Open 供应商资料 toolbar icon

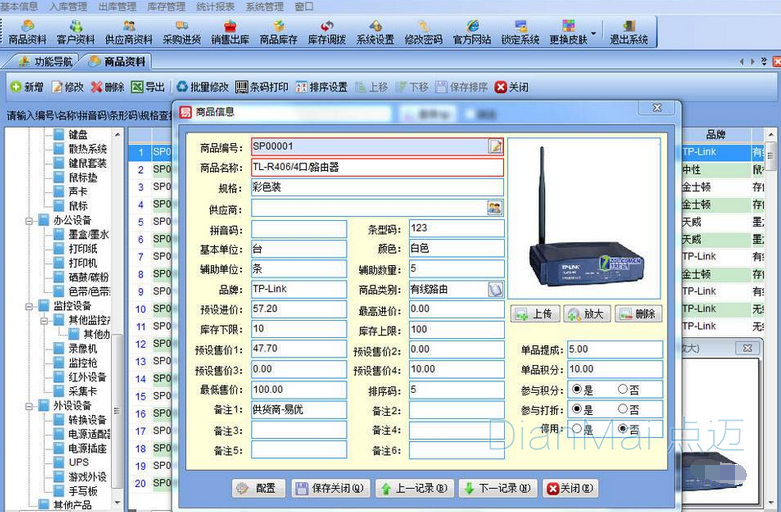pos(129,32)
